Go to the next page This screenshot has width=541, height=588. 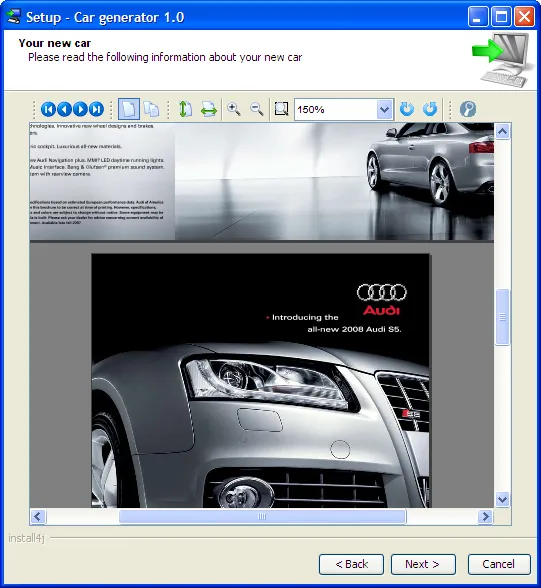(80, 110)
